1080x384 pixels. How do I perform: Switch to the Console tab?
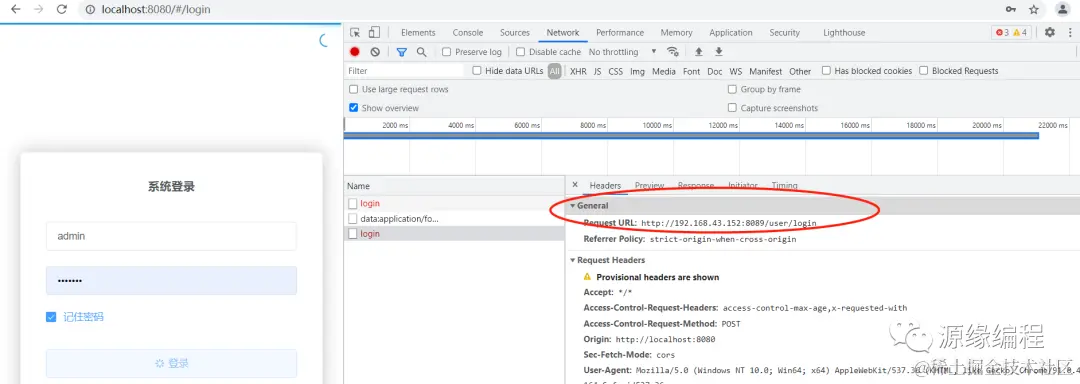coord(468,32)
